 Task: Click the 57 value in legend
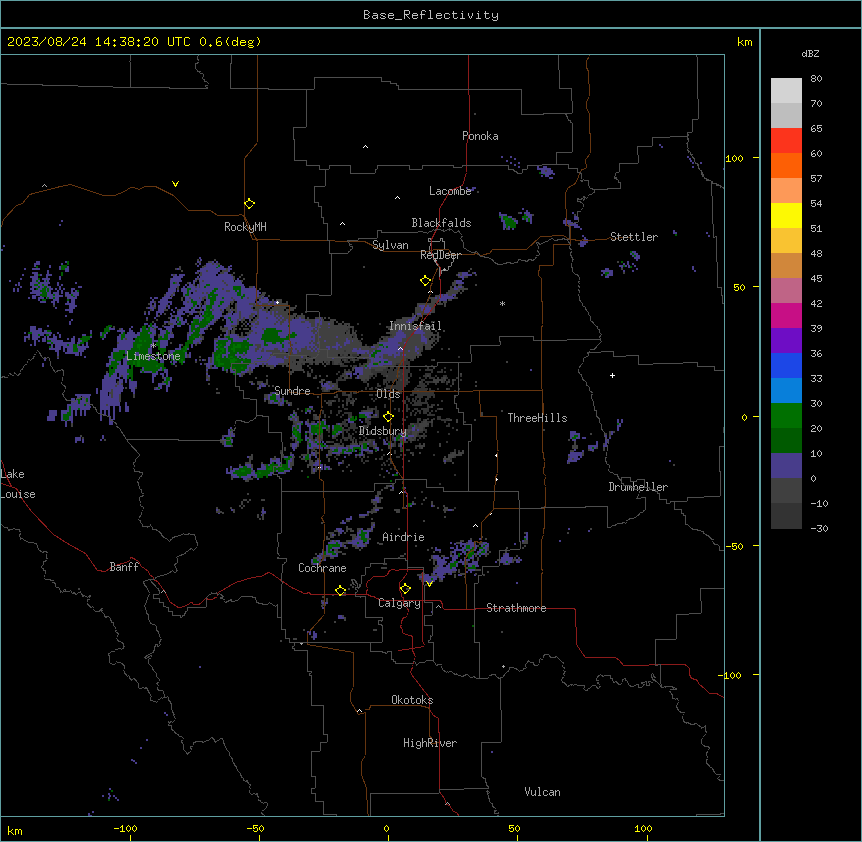click(x=816, y=178)
